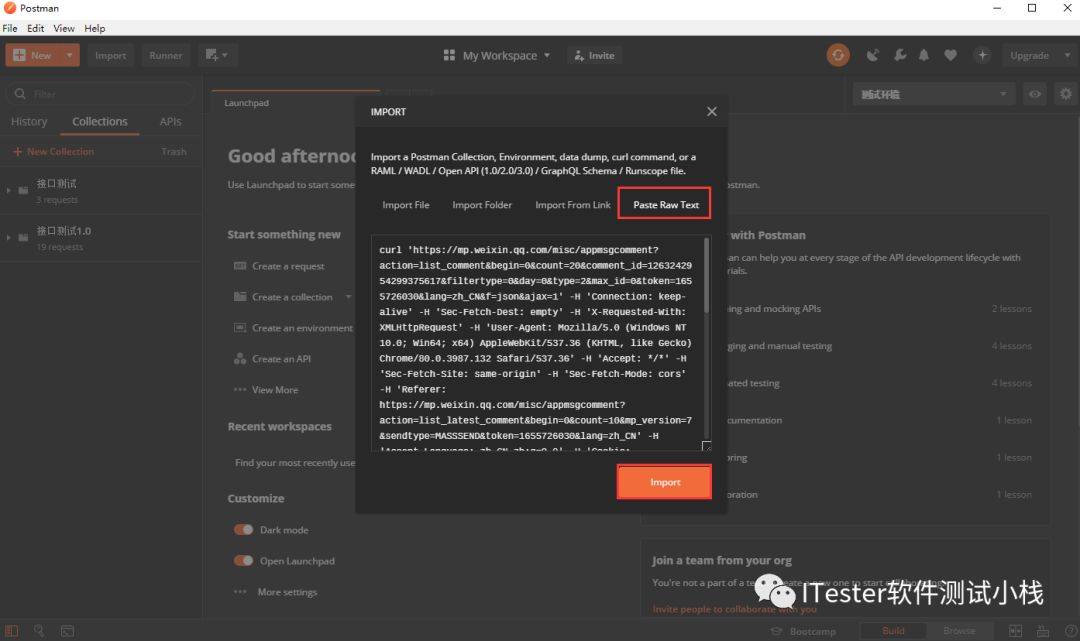Open Trash link in sidebar
The image size is (1080, 641).
[174, 151]
